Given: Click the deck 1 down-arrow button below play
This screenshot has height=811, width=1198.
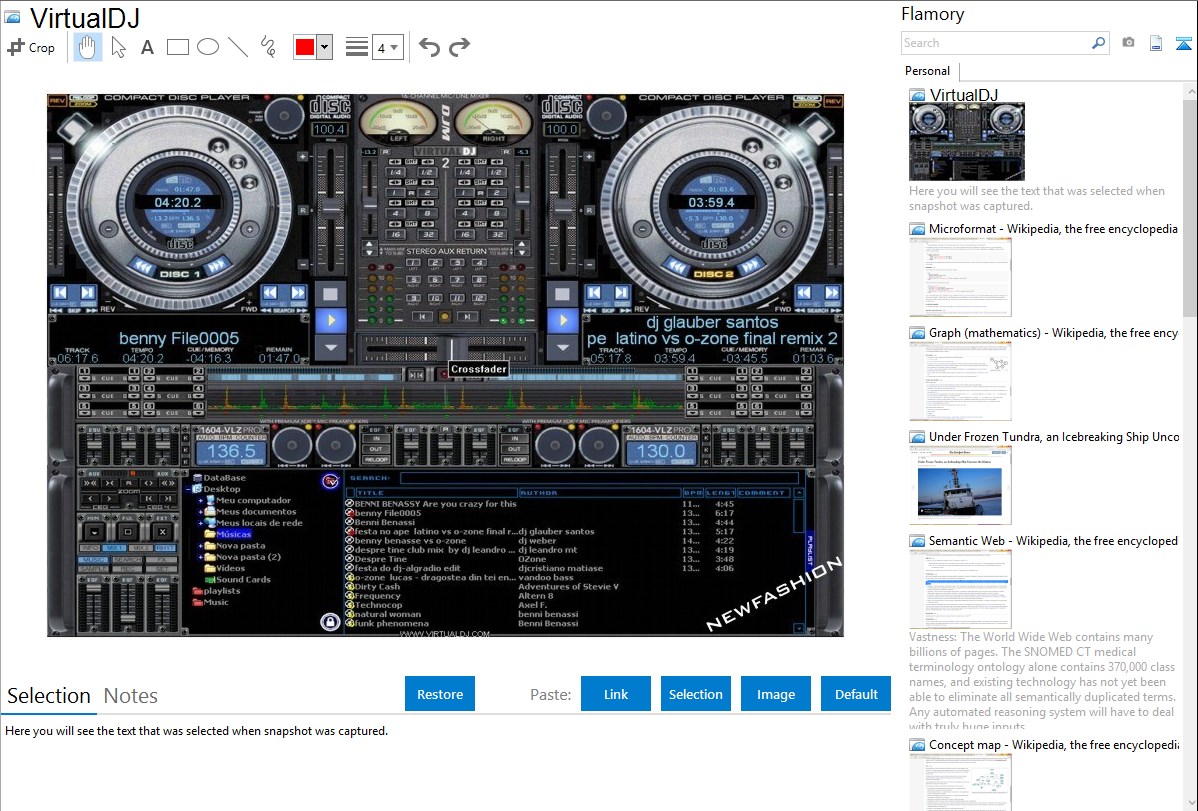Looking at the screenshot, I should pos(331,347).
